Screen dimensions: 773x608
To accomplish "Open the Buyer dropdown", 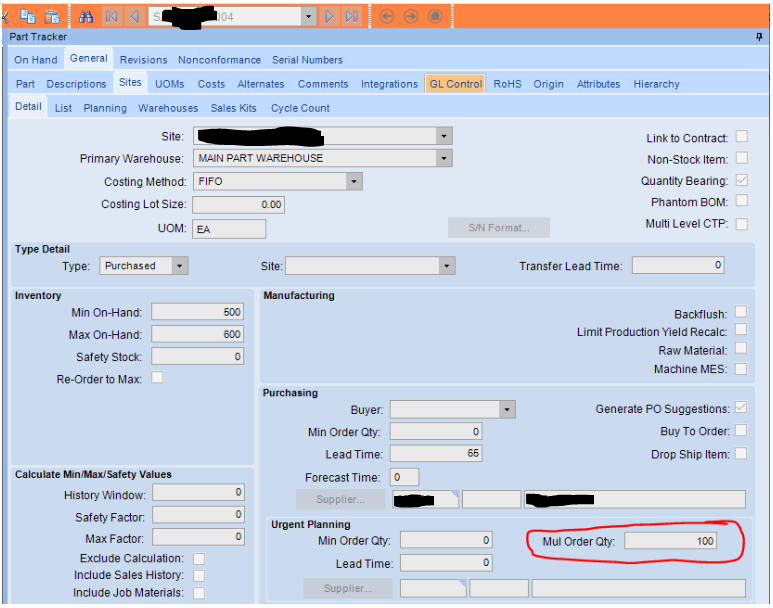I will [x=507, y=409].
